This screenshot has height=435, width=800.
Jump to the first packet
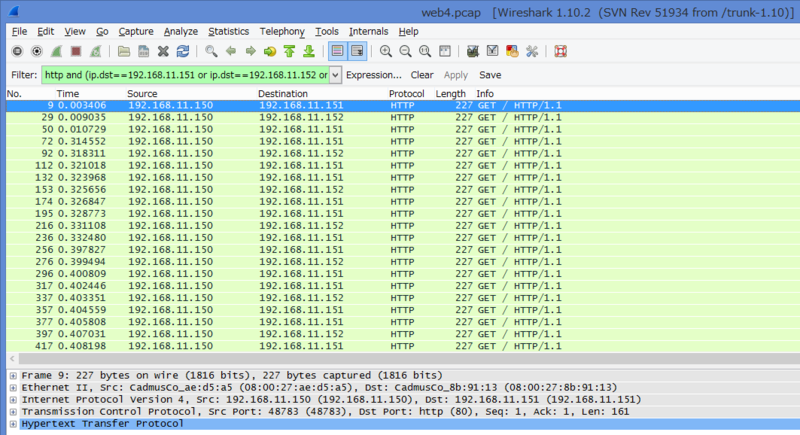click(x=289, y=51)
